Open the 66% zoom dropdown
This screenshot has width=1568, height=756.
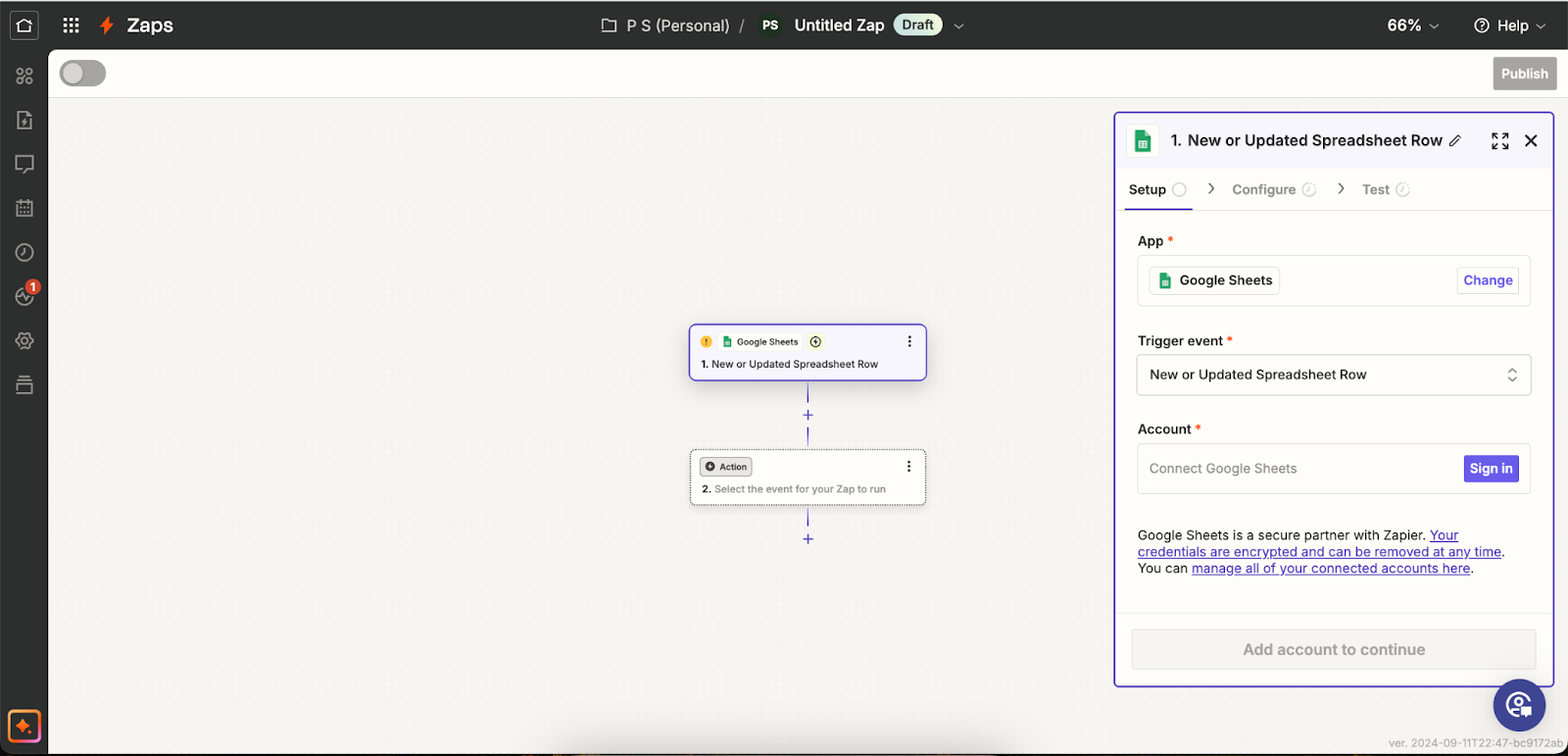tap(1412, 25)
